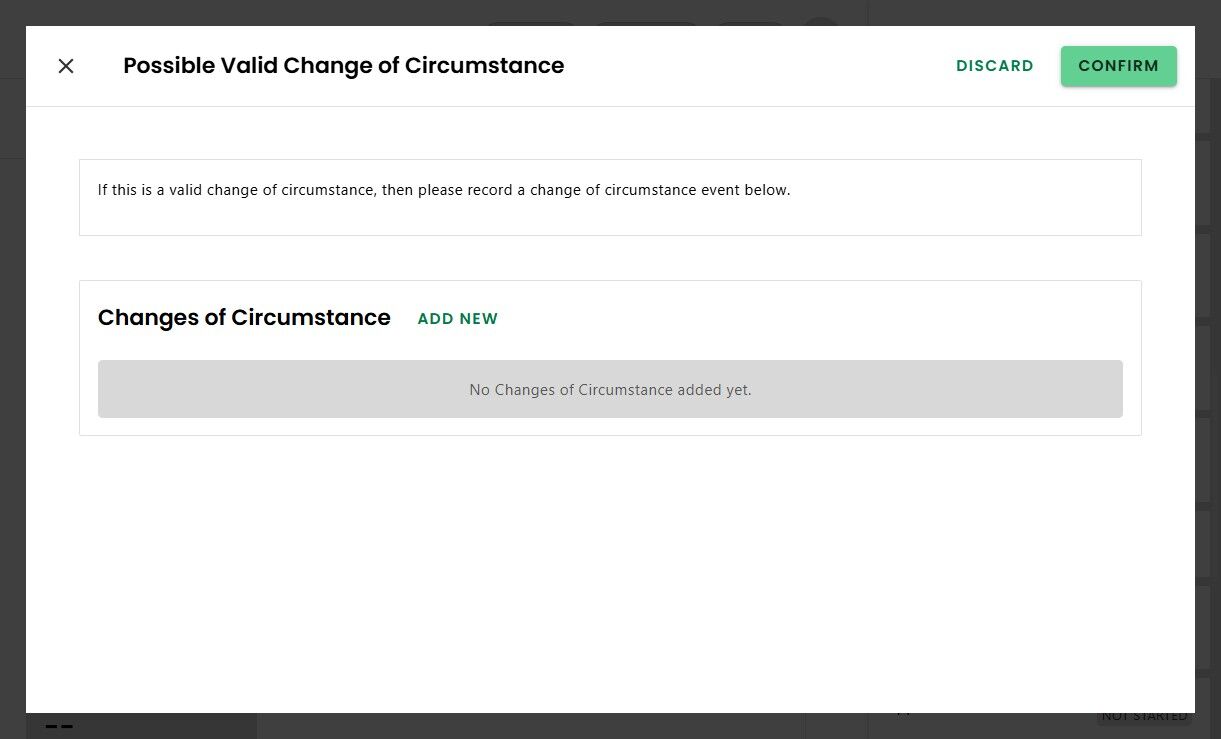Close the dialog with the X icon
The image size is (1221, 739).
tap(66, 66)
